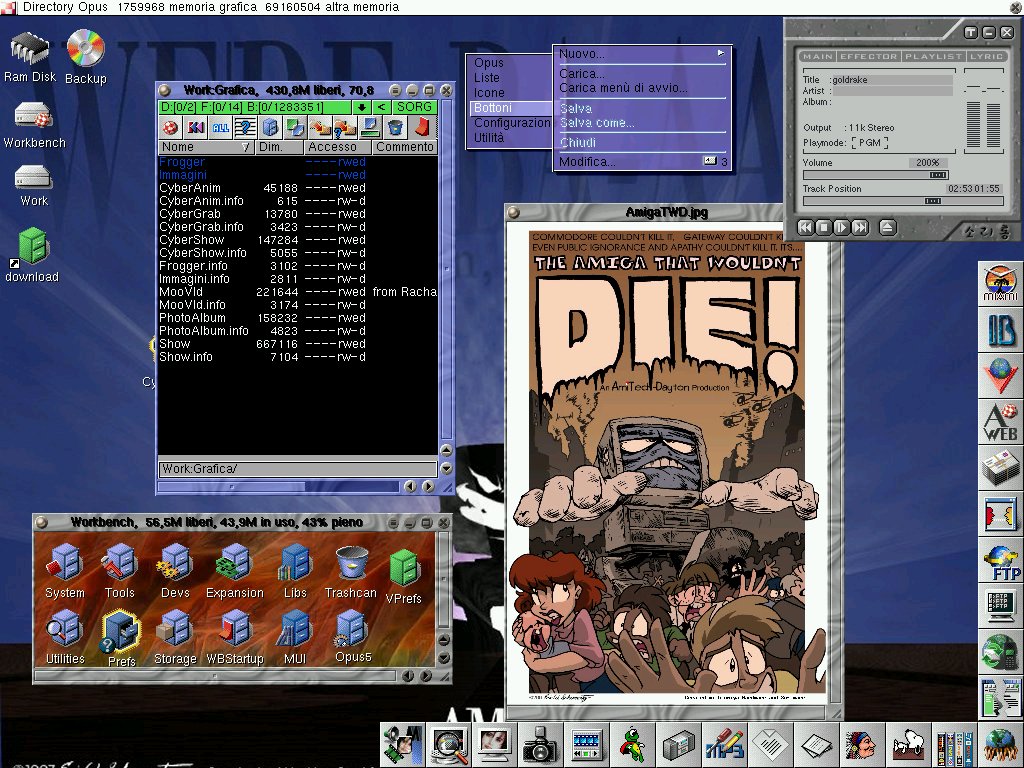
Task: Click the feathered chief head icon in bottom dock
Action: [862, 745]
